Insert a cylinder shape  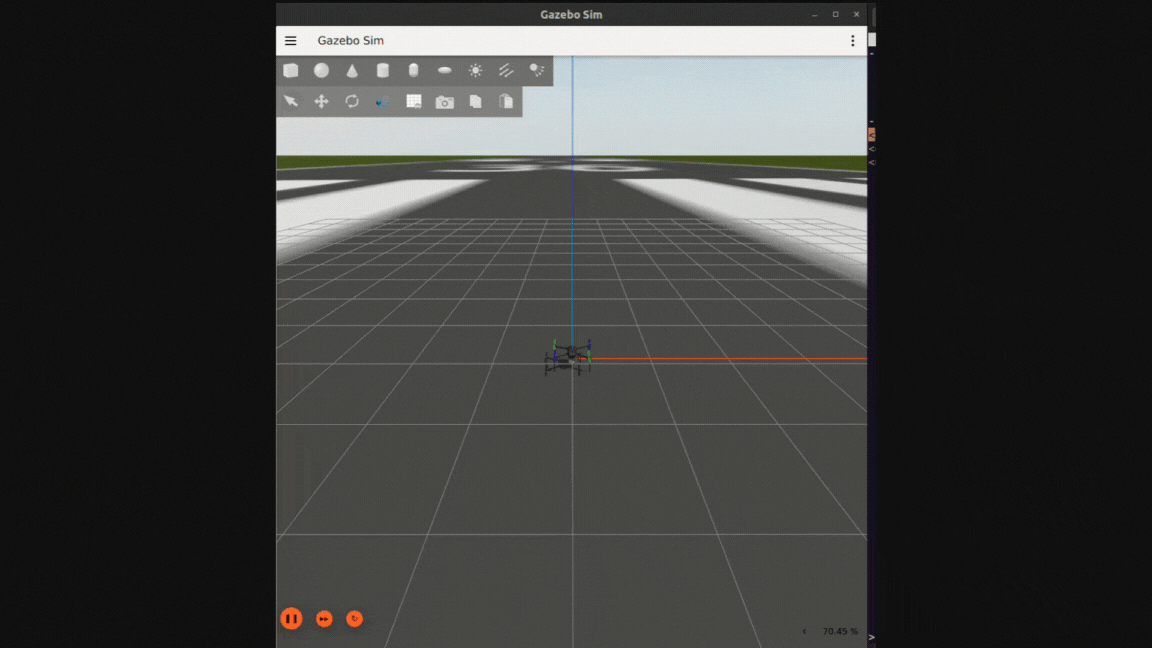[383, 71]
